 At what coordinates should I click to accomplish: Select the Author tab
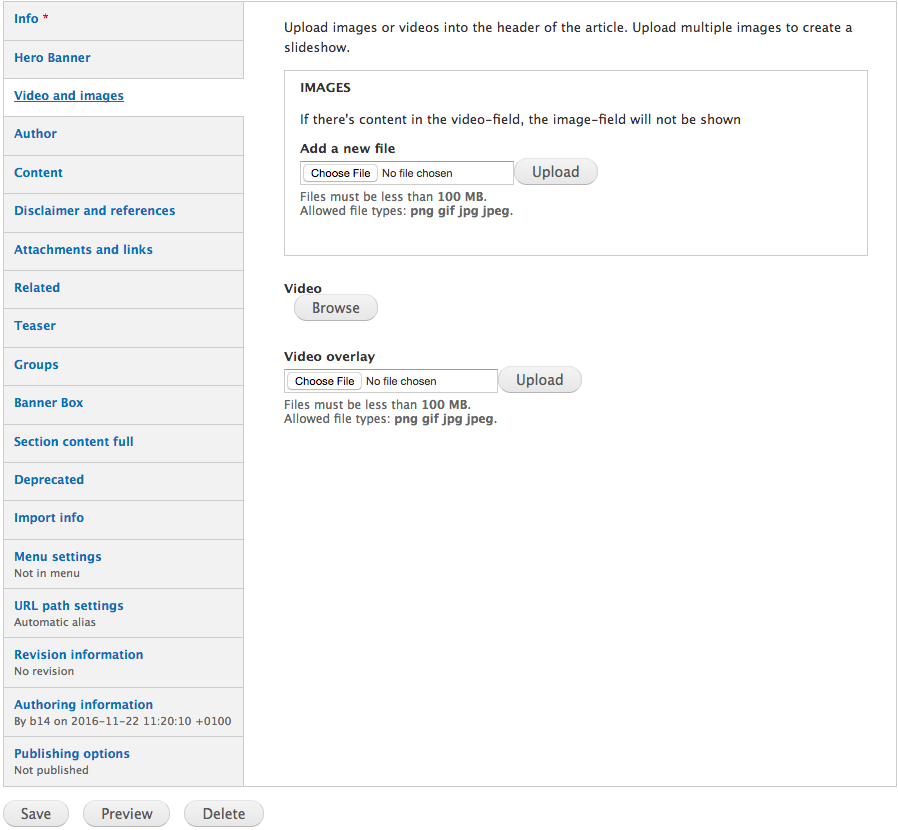click(36, 134)
